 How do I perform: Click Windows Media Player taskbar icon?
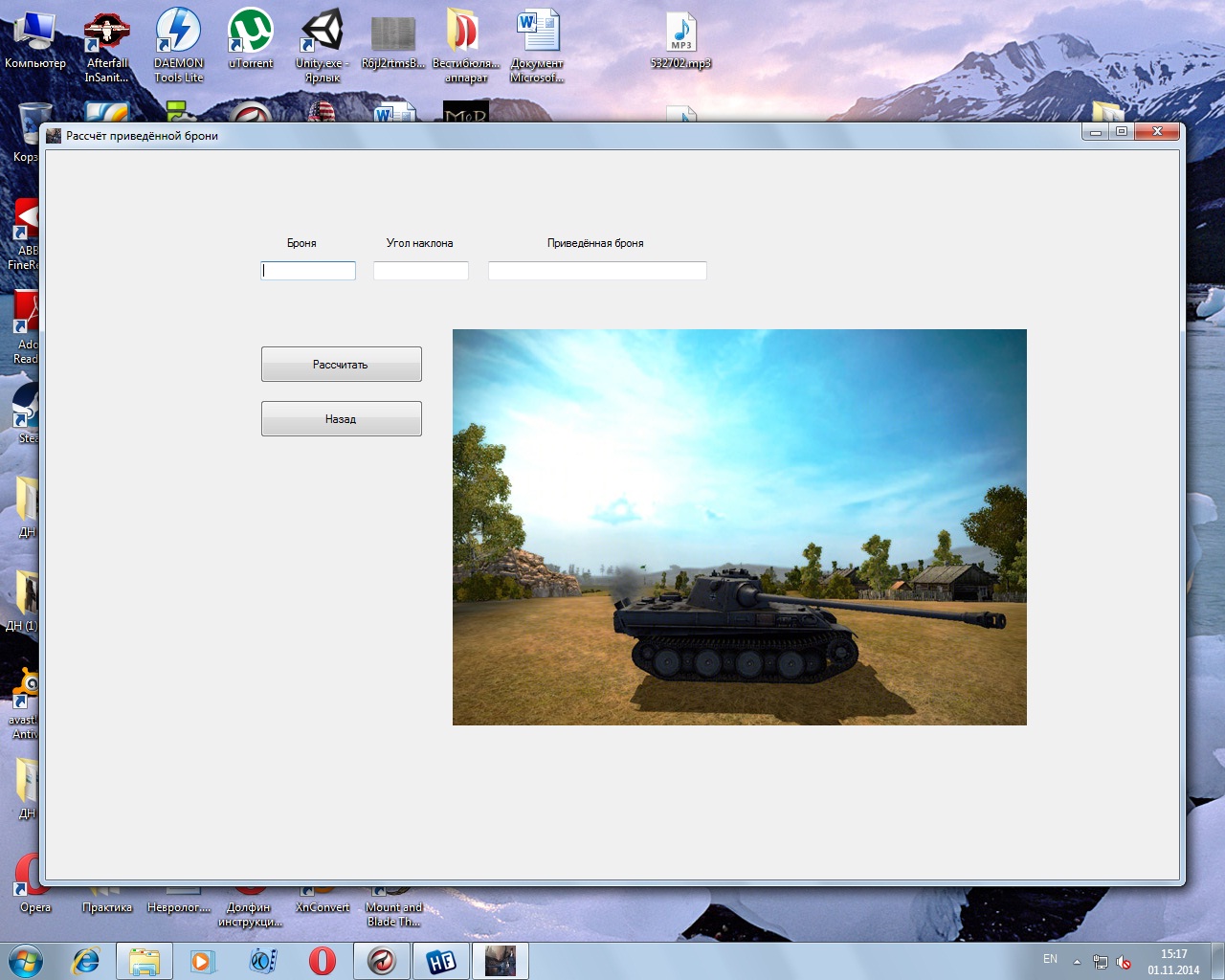coord(203,960)
